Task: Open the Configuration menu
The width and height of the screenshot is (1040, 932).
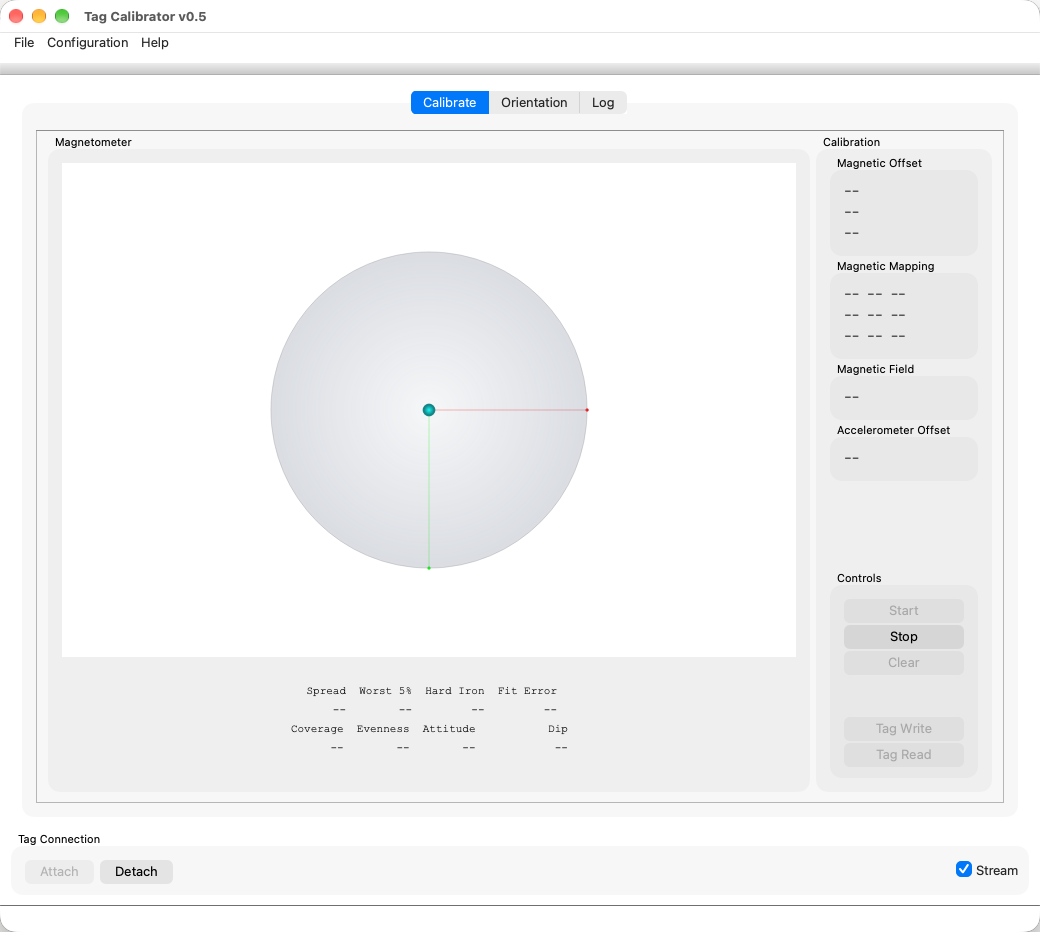Action: coord(88,42)
